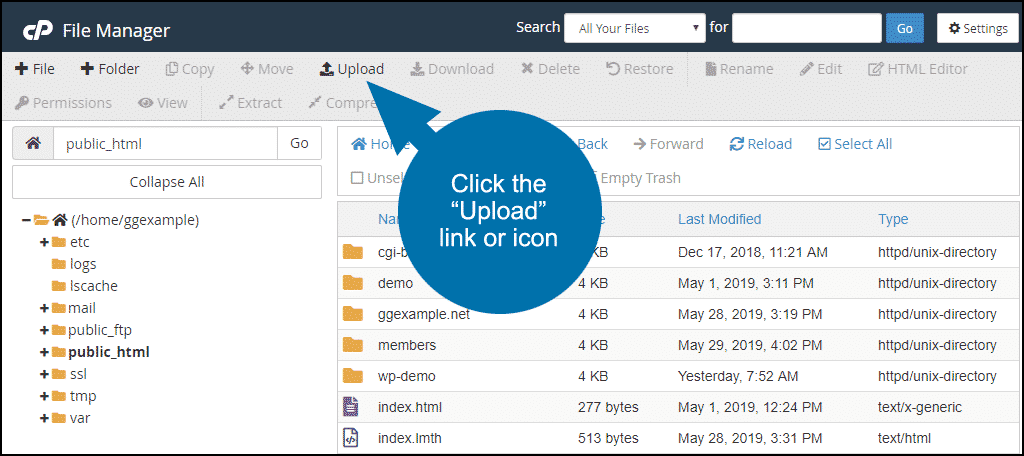Click the index.lmth file name
The image size is (1024, 456).
[x=409, y=438]
